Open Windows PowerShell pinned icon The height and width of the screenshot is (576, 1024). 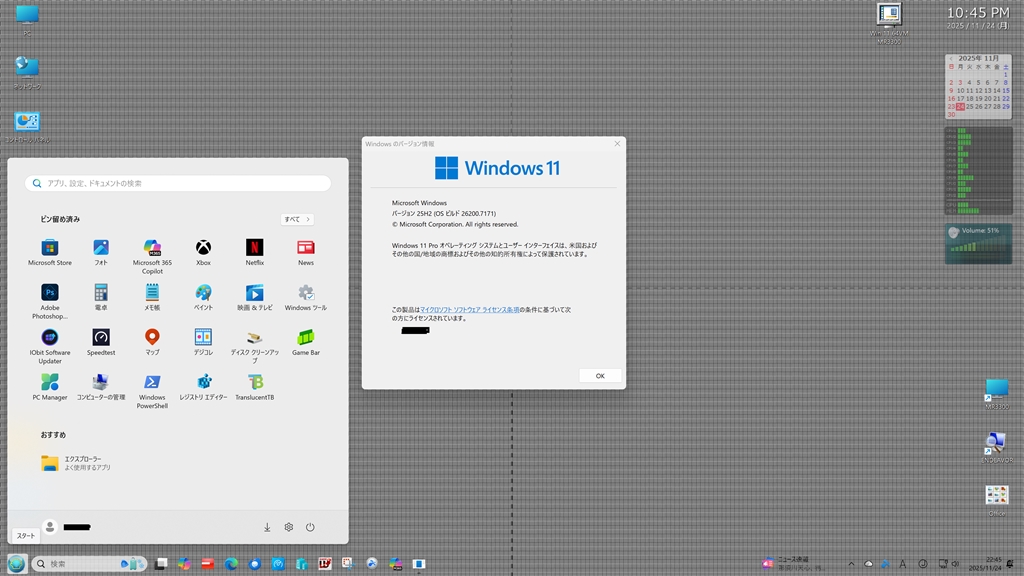point(152,383)
